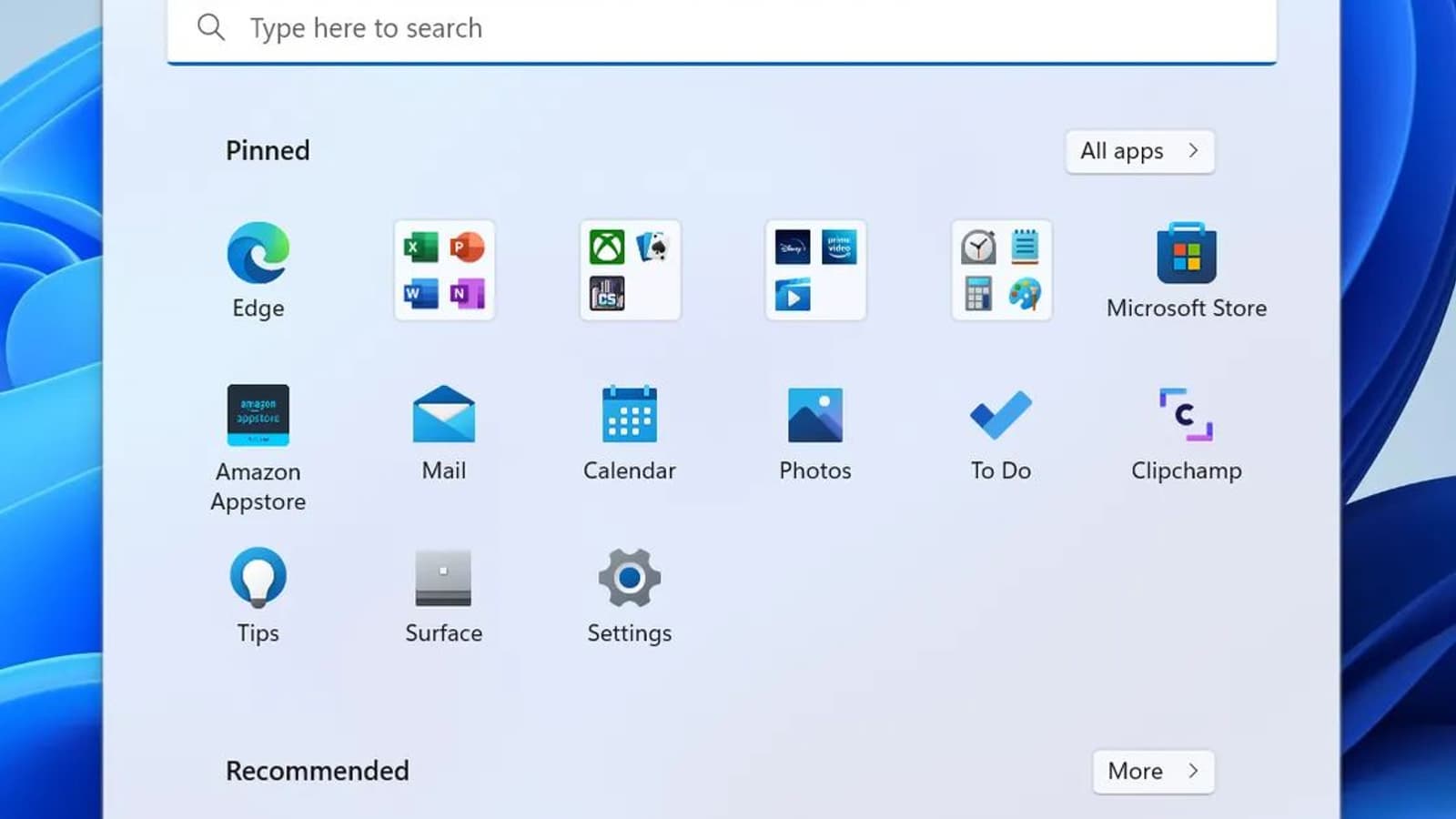Show the All apps list

point(1140,151)
